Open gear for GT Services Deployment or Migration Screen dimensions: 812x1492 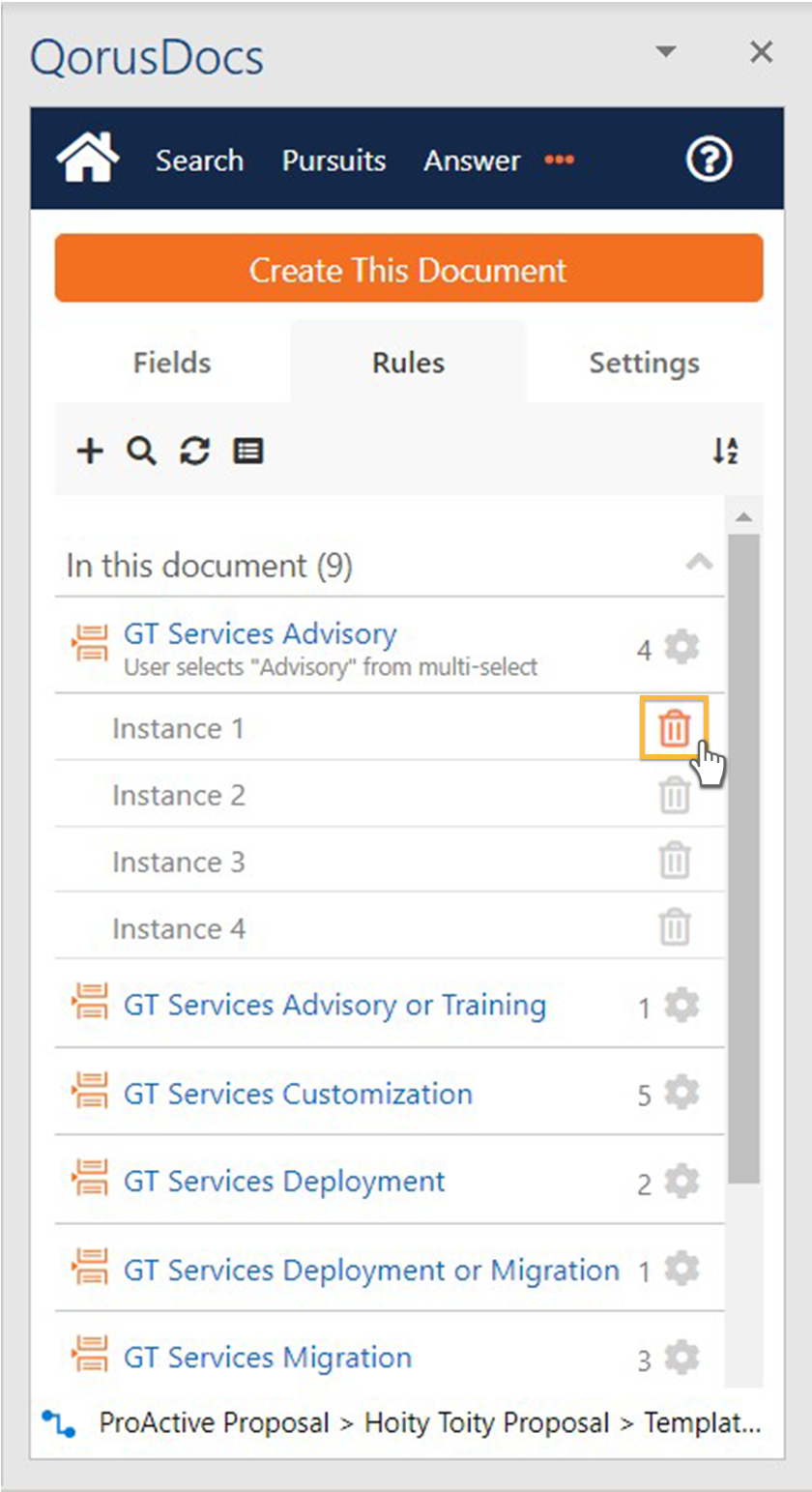point(682,1269)
